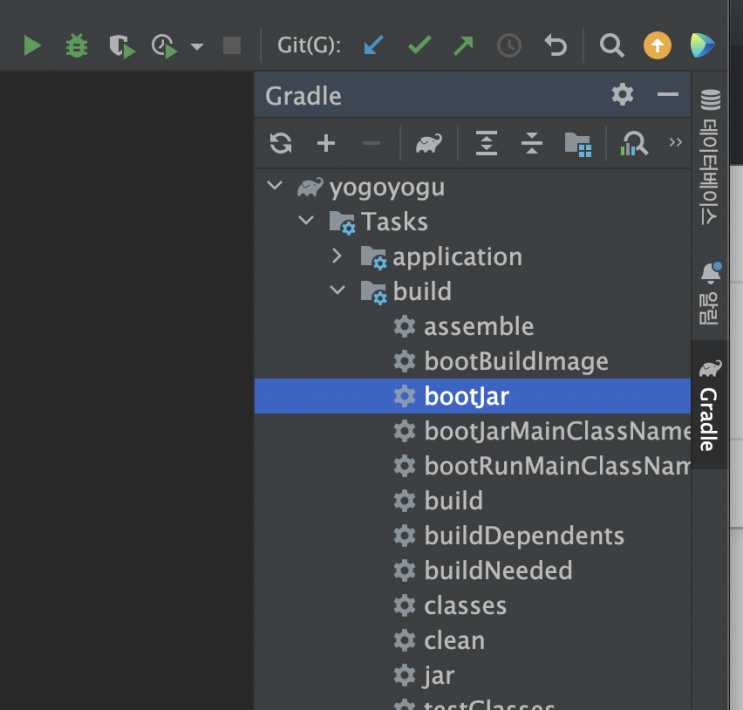Collapse the build task group
Image resolution: width=743 pixels, height=710 pixels.
click(x=337, y=290)
